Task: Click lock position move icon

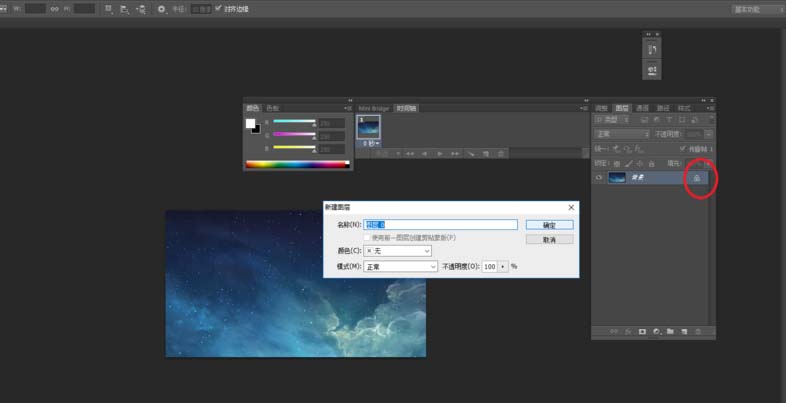Action: pos(640,164)
